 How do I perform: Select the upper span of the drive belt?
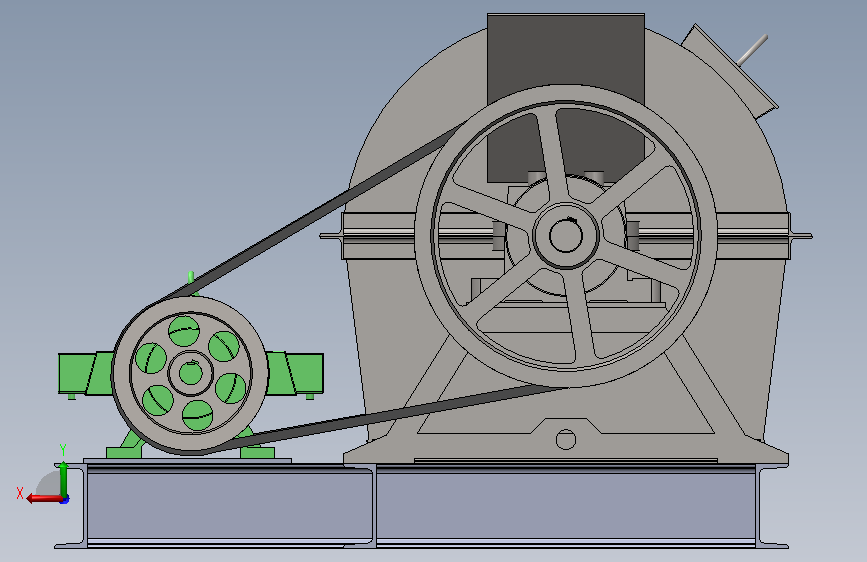click(x=312, y=213)
